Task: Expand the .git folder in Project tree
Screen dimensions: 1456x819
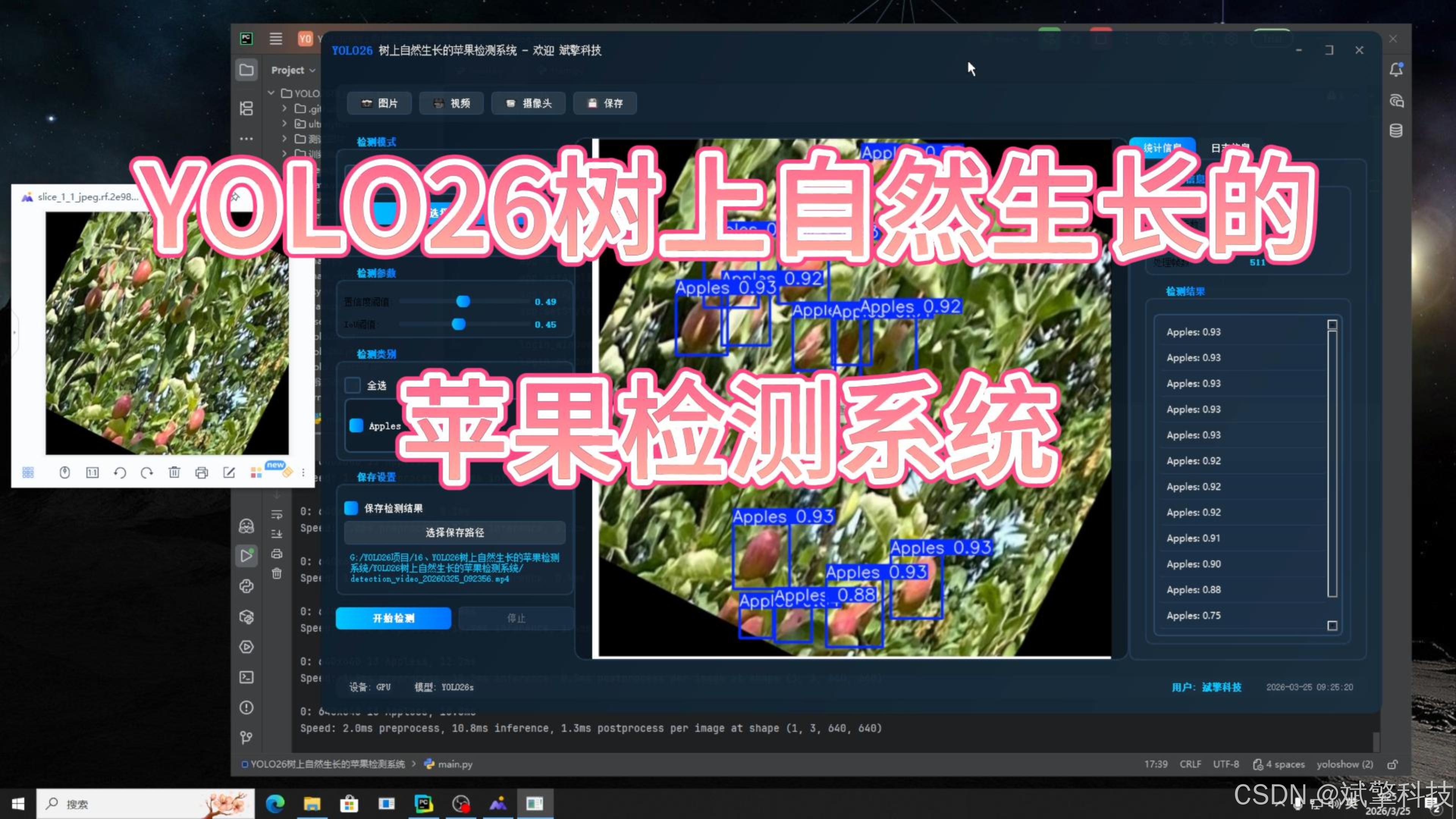Action: 284,108
